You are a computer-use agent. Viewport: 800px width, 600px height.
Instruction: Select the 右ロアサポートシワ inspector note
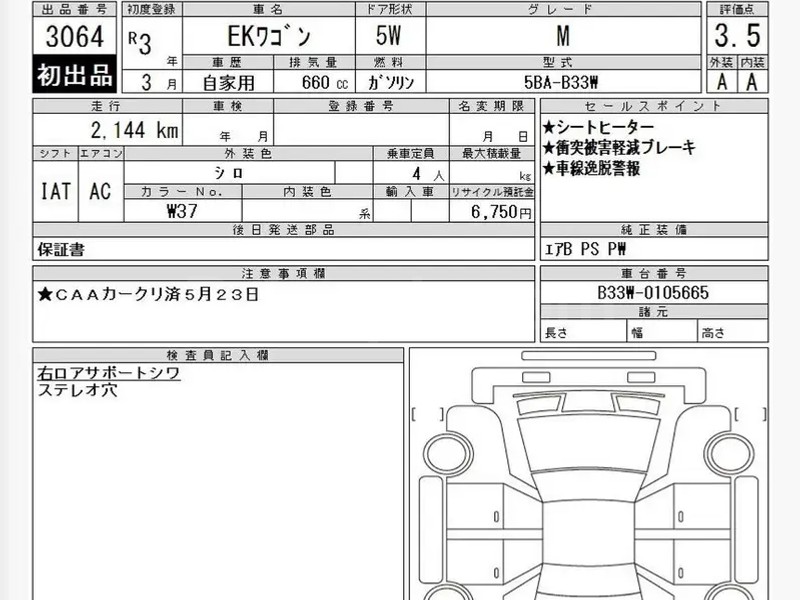pyautogui.click(x=109, y=373)
